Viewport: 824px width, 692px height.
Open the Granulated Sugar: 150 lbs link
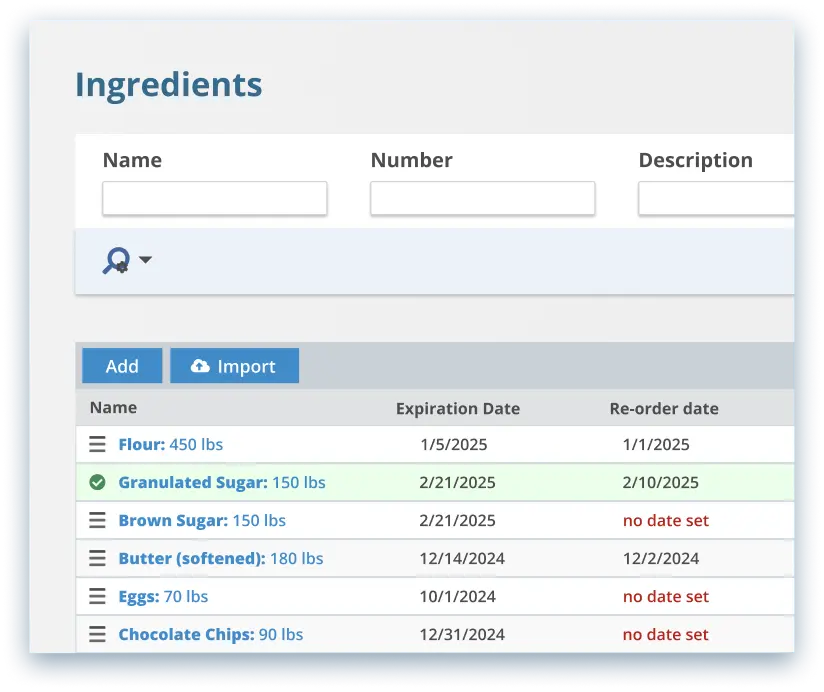click(x=222, y=482)
